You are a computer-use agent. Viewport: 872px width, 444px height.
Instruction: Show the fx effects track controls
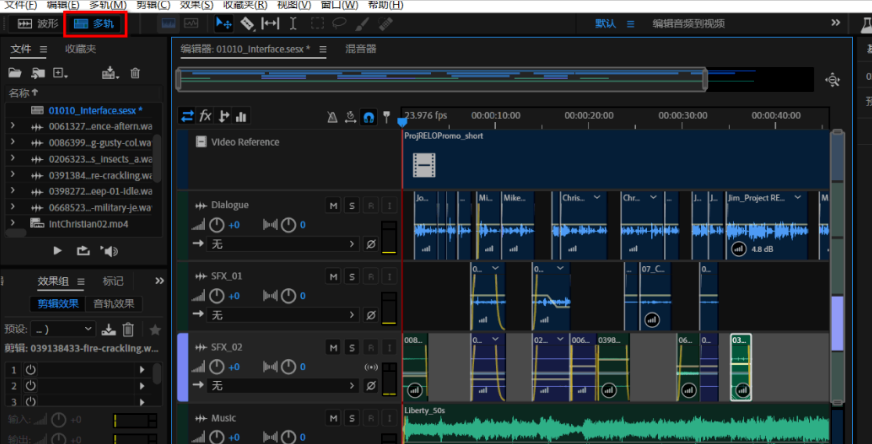[x=205, y=116]
